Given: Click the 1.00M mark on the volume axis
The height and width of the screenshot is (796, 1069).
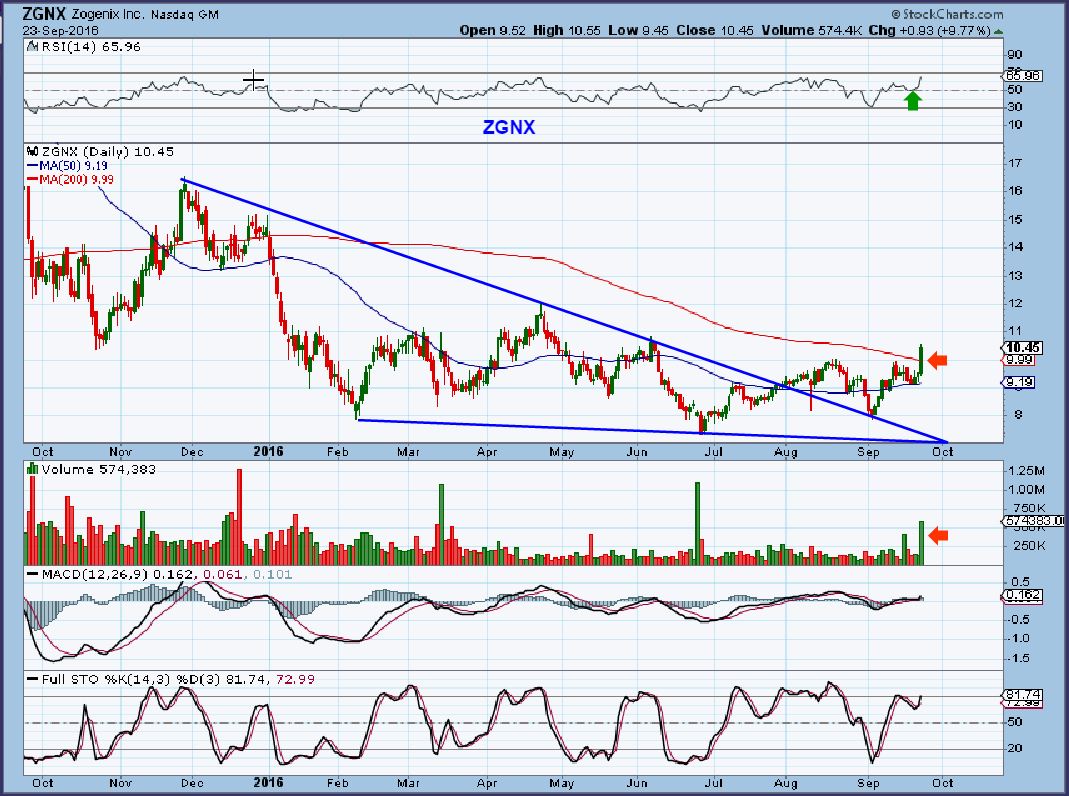Looking at the screenshot, I should 1027,490.
